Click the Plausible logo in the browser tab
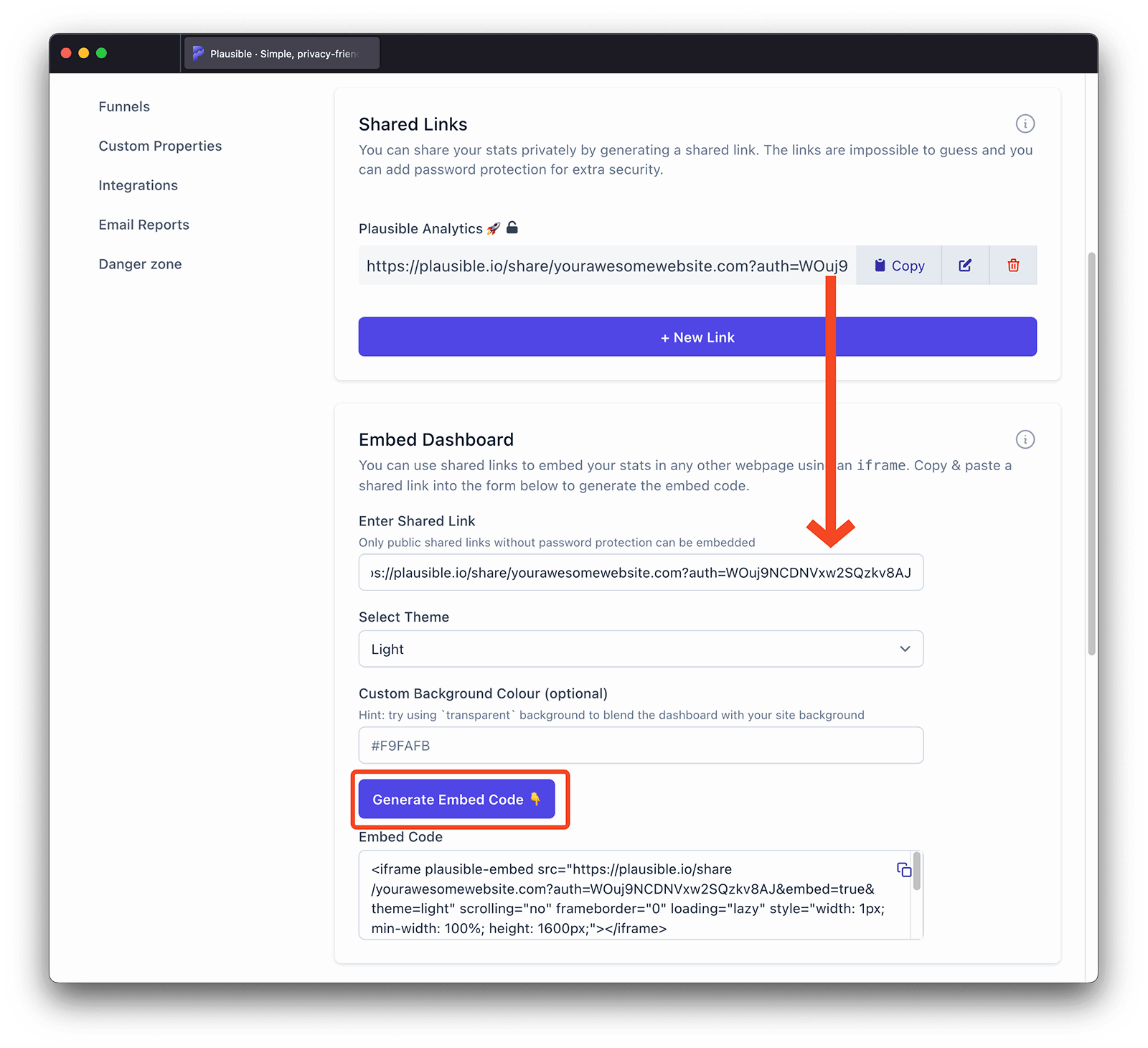 point(197,52)
